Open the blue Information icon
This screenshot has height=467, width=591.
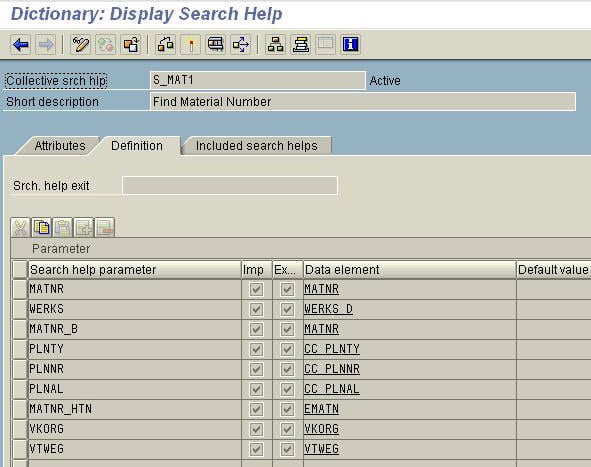click(x=351, y=45)
